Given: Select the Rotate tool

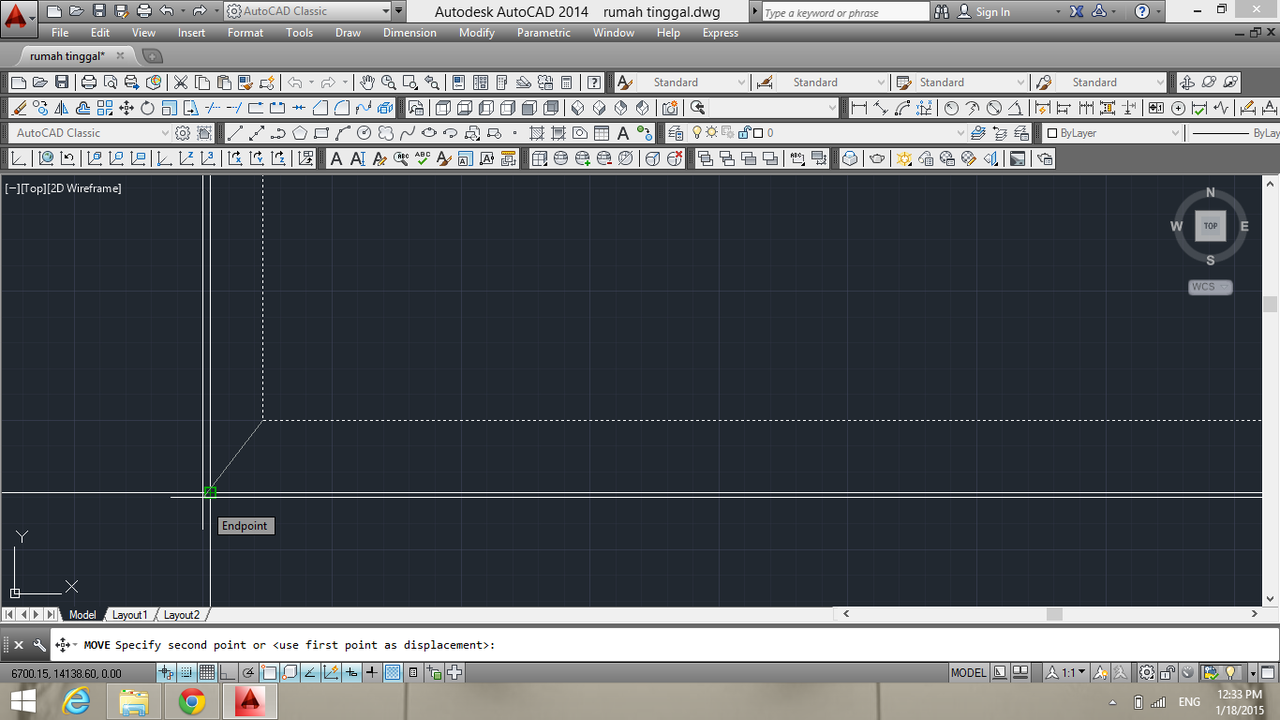Looking at the screenshot, I should coord(147,108).
